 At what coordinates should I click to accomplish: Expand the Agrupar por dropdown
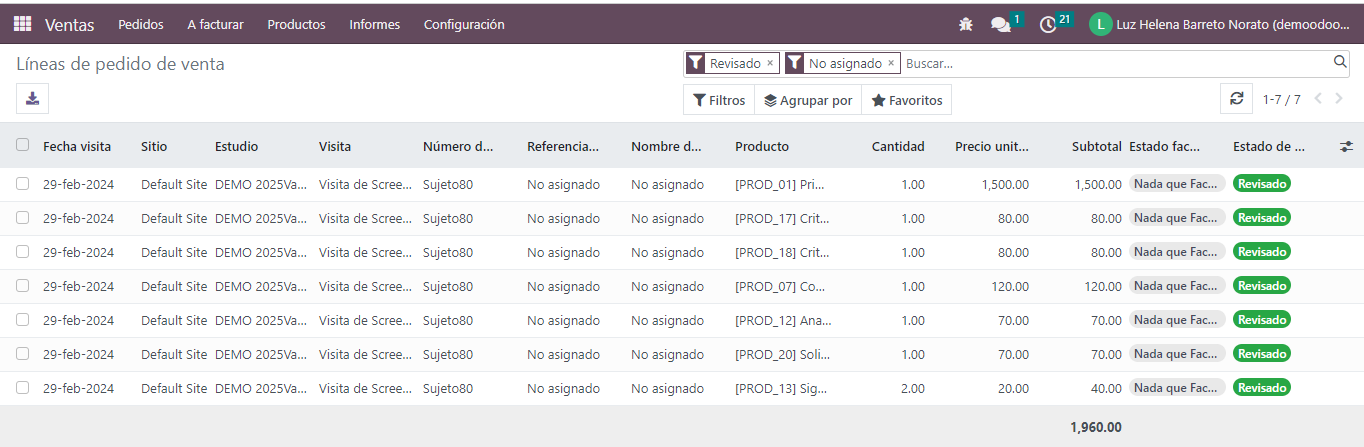tap(808, 100)
